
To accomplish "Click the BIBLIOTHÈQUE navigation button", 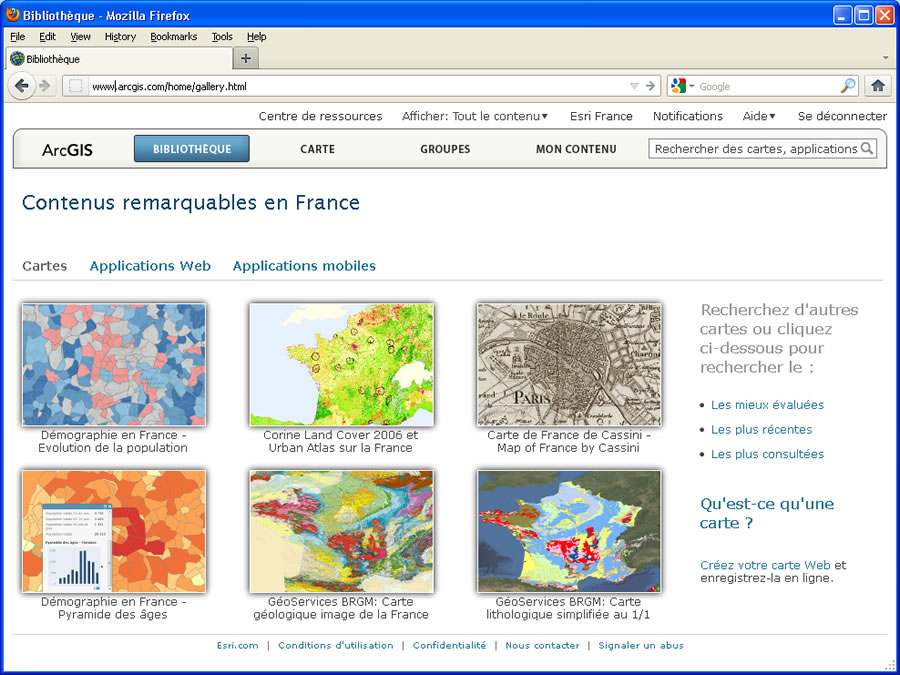I will coord(192,149).
